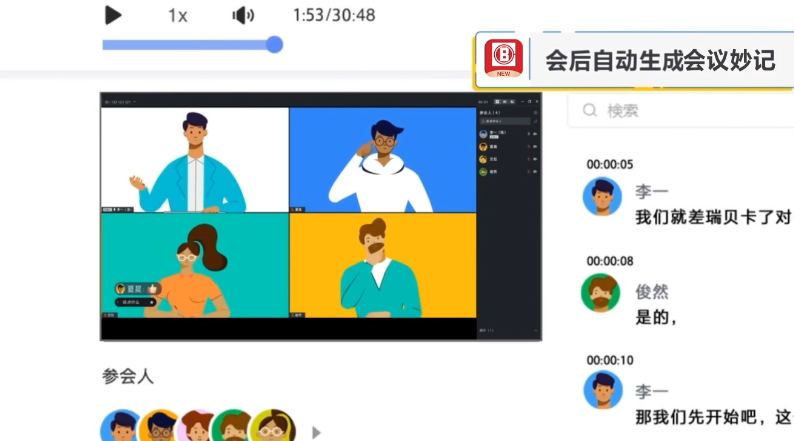Viewport: 794px width, 441px height.
Task: Jump to the 00:00:10 transcript timestamp
Action: pos(610,360)
